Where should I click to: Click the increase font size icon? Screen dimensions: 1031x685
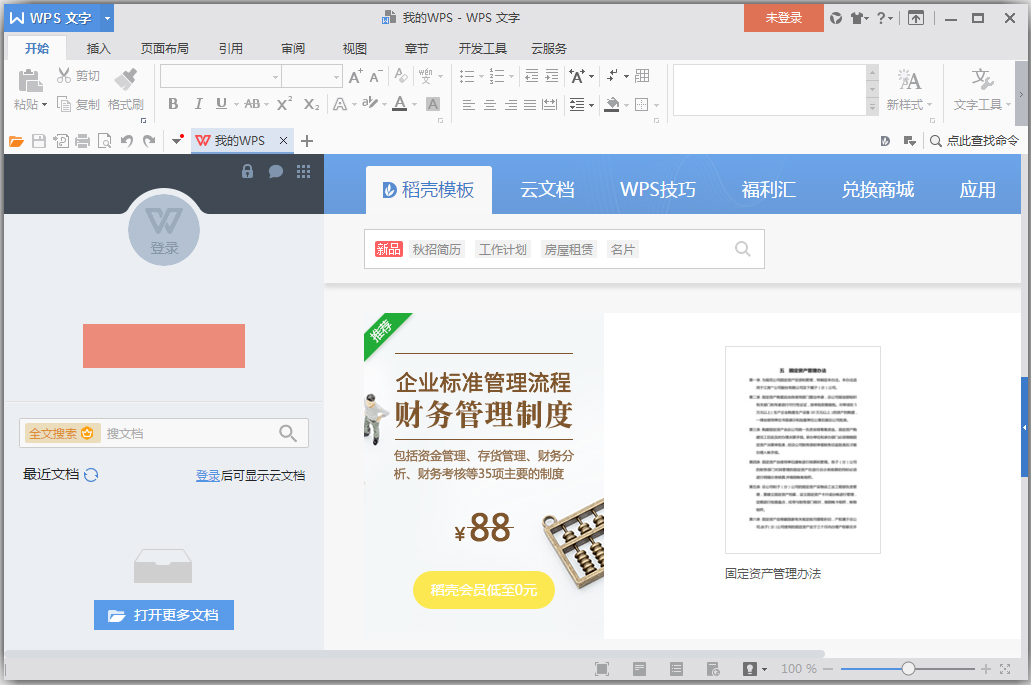tap(355, 76)
